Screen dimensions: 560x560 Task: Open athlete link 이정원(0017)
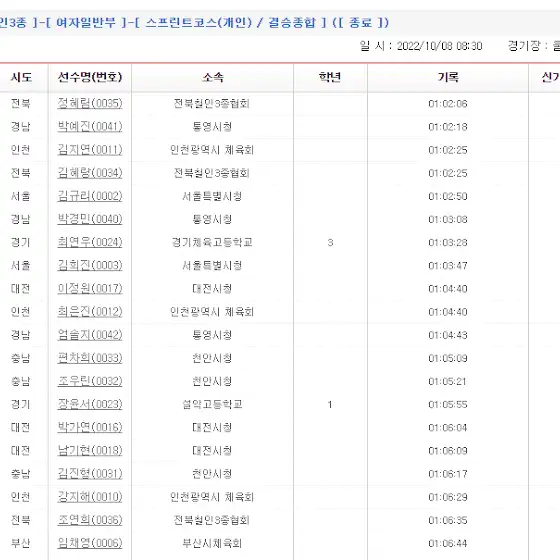90,289
